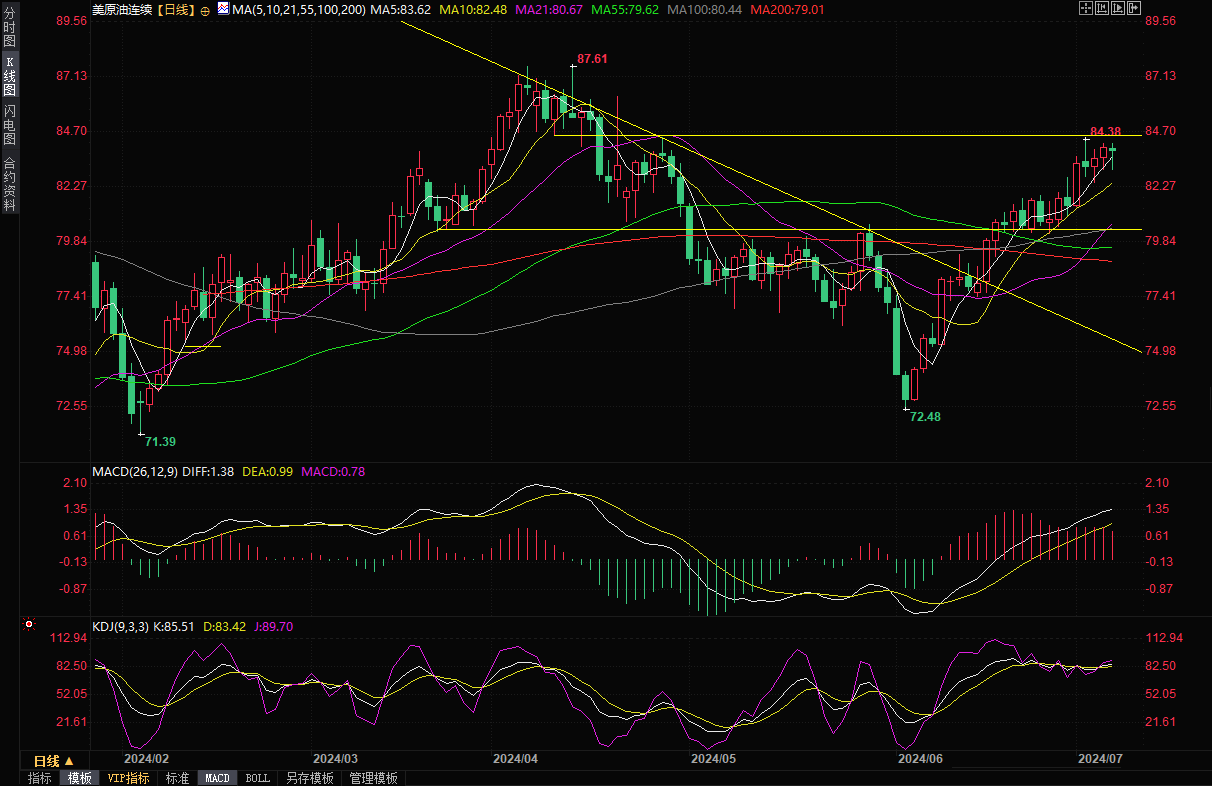Expand the 日线 period selector

(54, 761)
